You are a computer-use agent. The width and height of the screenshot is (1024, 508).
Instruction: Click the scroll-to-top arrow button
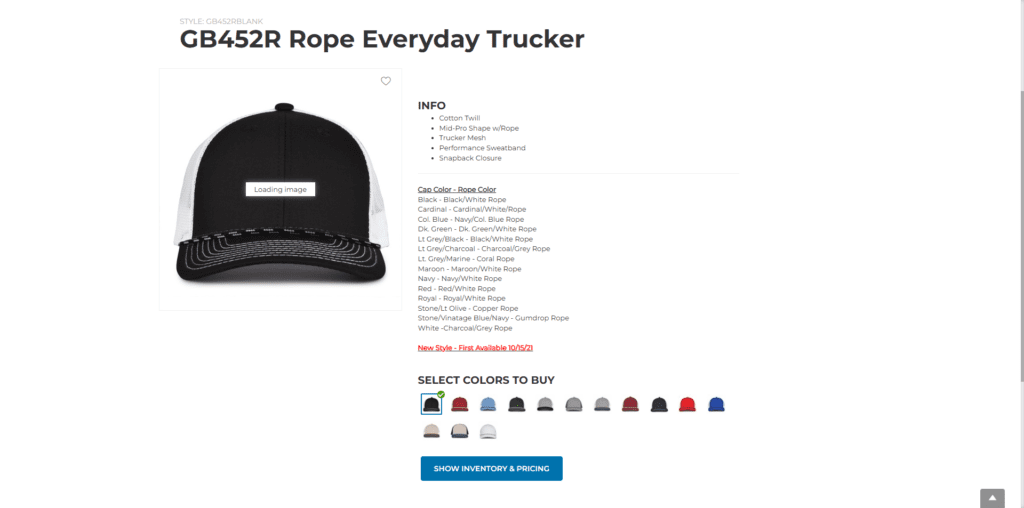992,498
